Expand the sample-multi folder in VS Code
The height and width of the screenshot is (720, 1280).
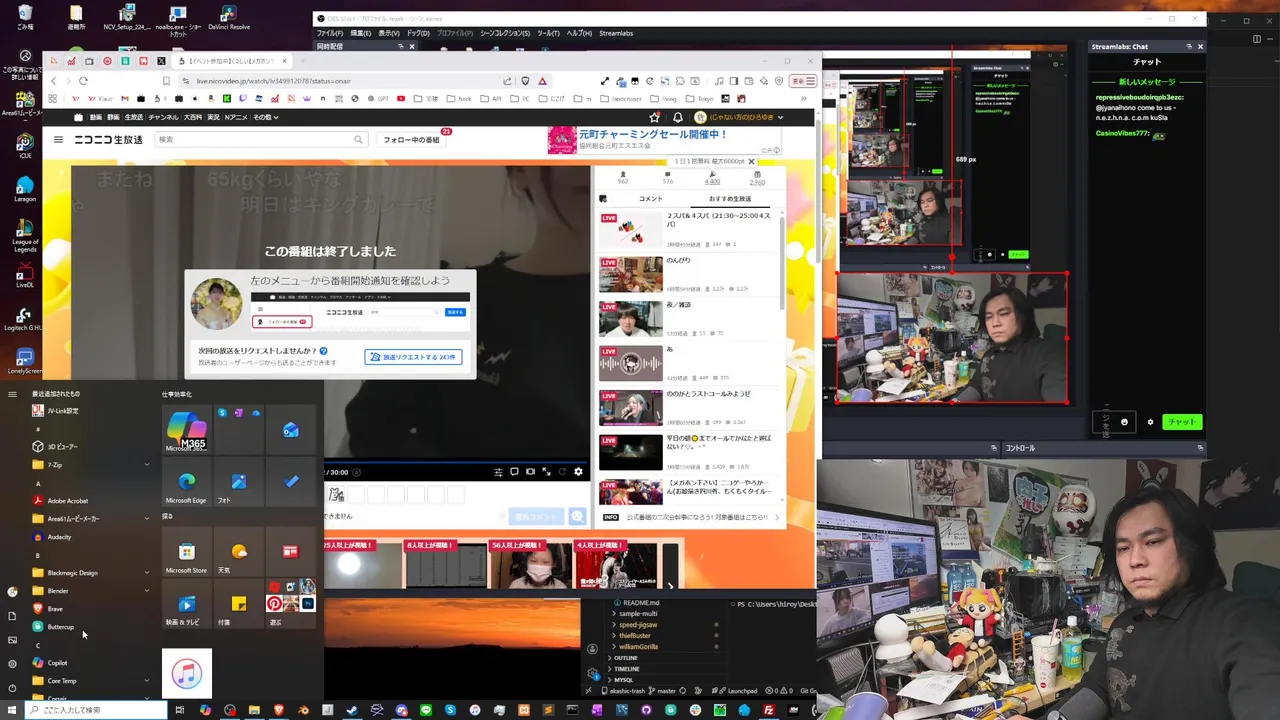[638, 614]
